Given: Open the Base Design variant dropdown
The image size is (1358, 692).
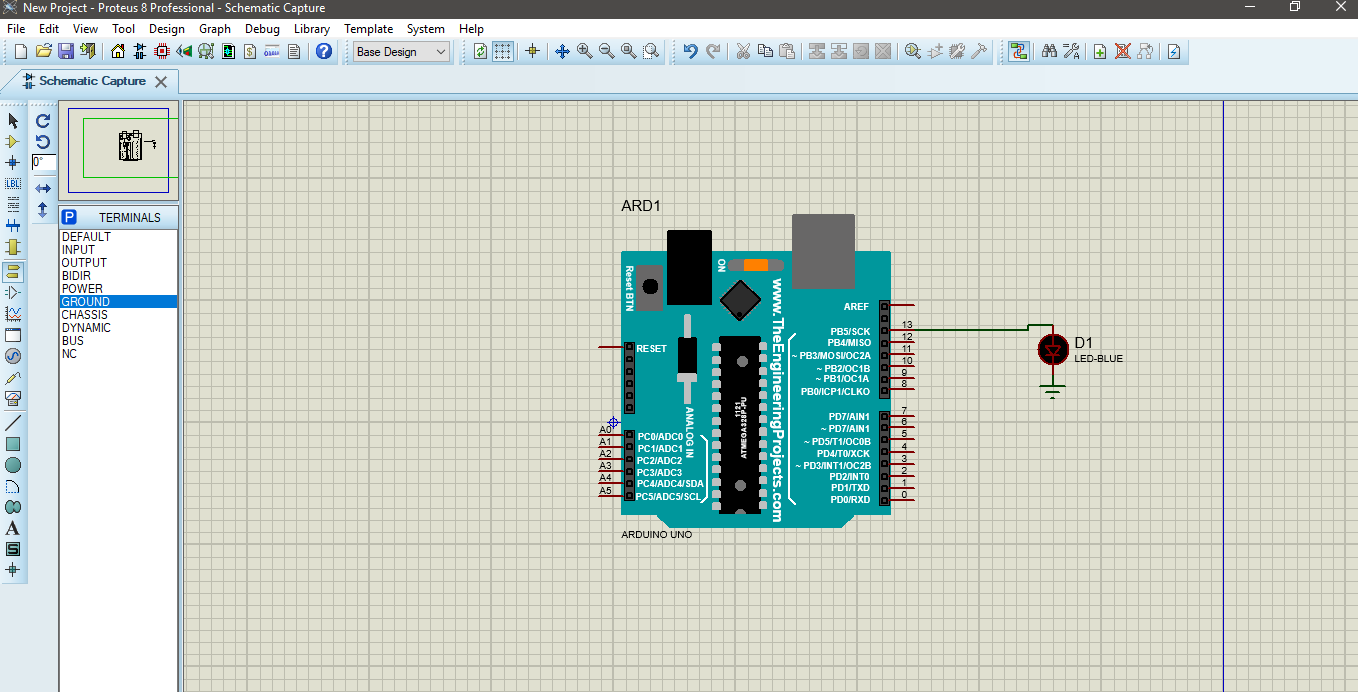Looking at the screenshot, I should [402, 52].
